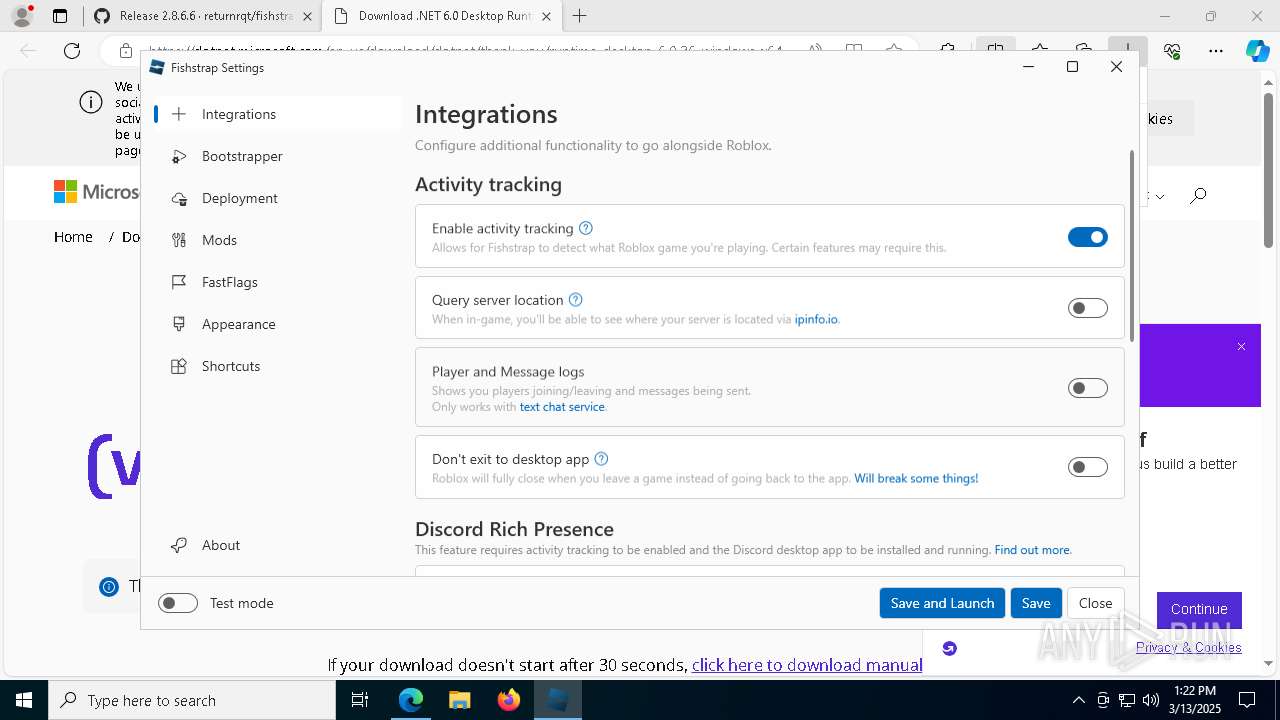The width and height of the screenshot is (1280, 720).
Task: Show hidden system tray icons
Action: (1078, 700)
